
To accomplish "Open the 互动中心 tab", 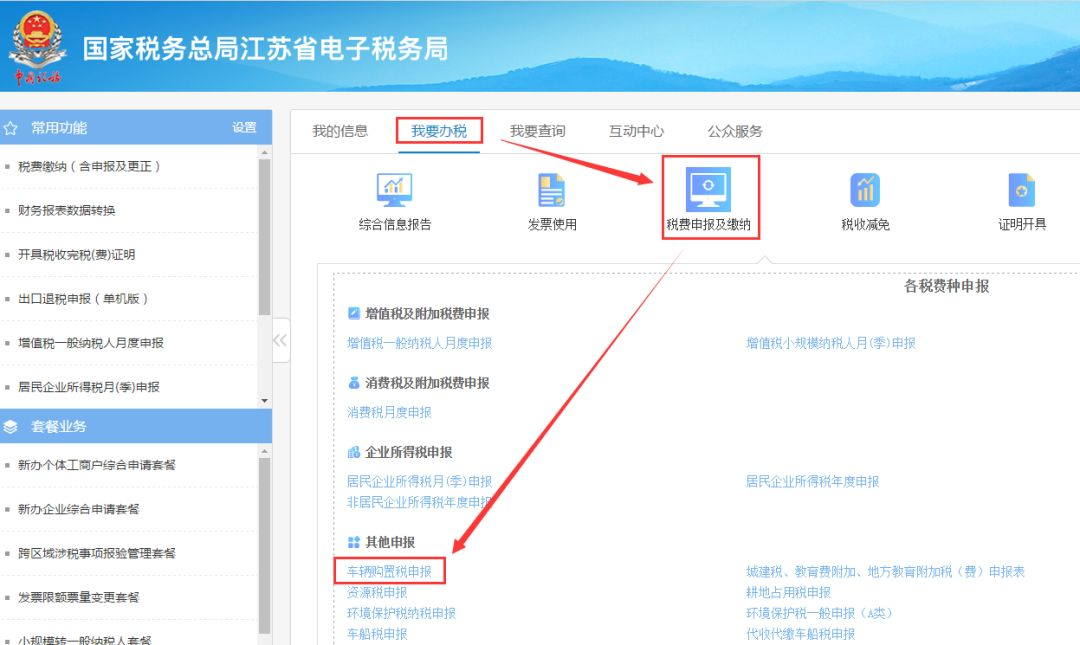I will click(x=636, y=131).
